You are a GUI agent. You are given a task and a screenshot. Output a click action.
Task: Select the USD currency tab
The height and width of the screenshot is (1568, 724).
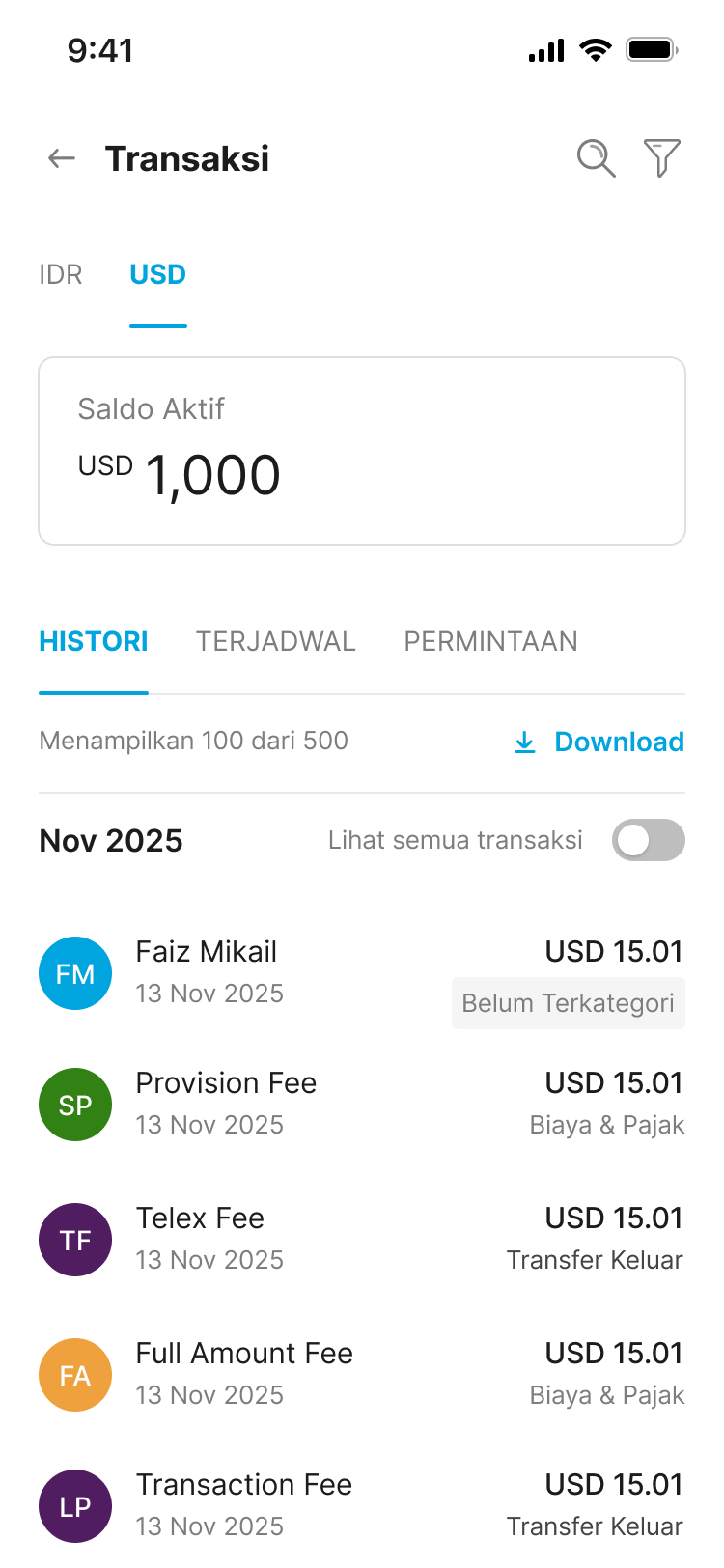[157, 275]
